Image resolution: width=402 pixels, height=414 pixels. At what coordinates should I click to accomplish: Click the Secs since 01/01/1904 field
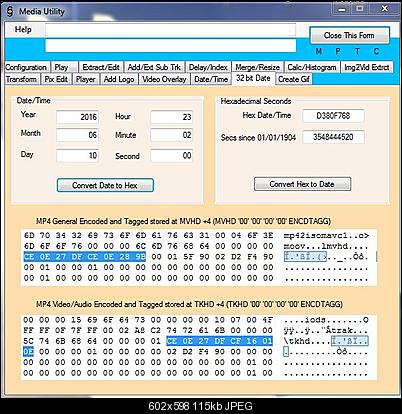point(333,137)
